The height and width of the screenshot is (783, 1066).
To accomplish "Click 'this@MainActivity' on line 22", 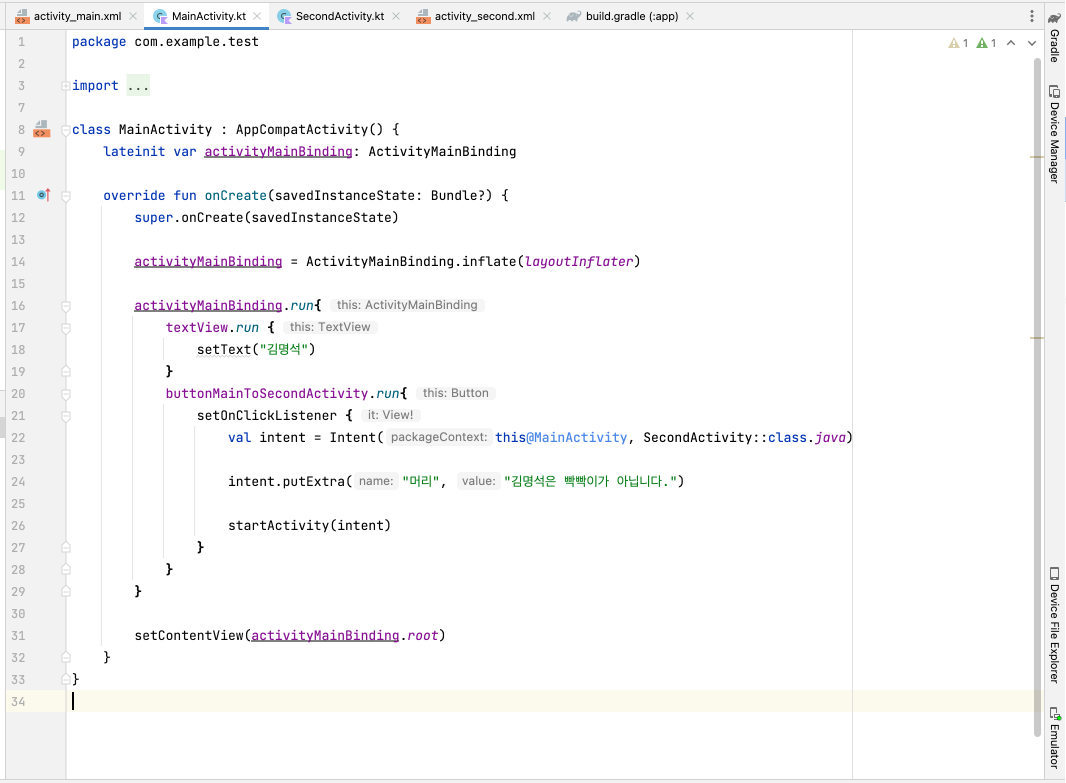I will [x=561, y=438].
